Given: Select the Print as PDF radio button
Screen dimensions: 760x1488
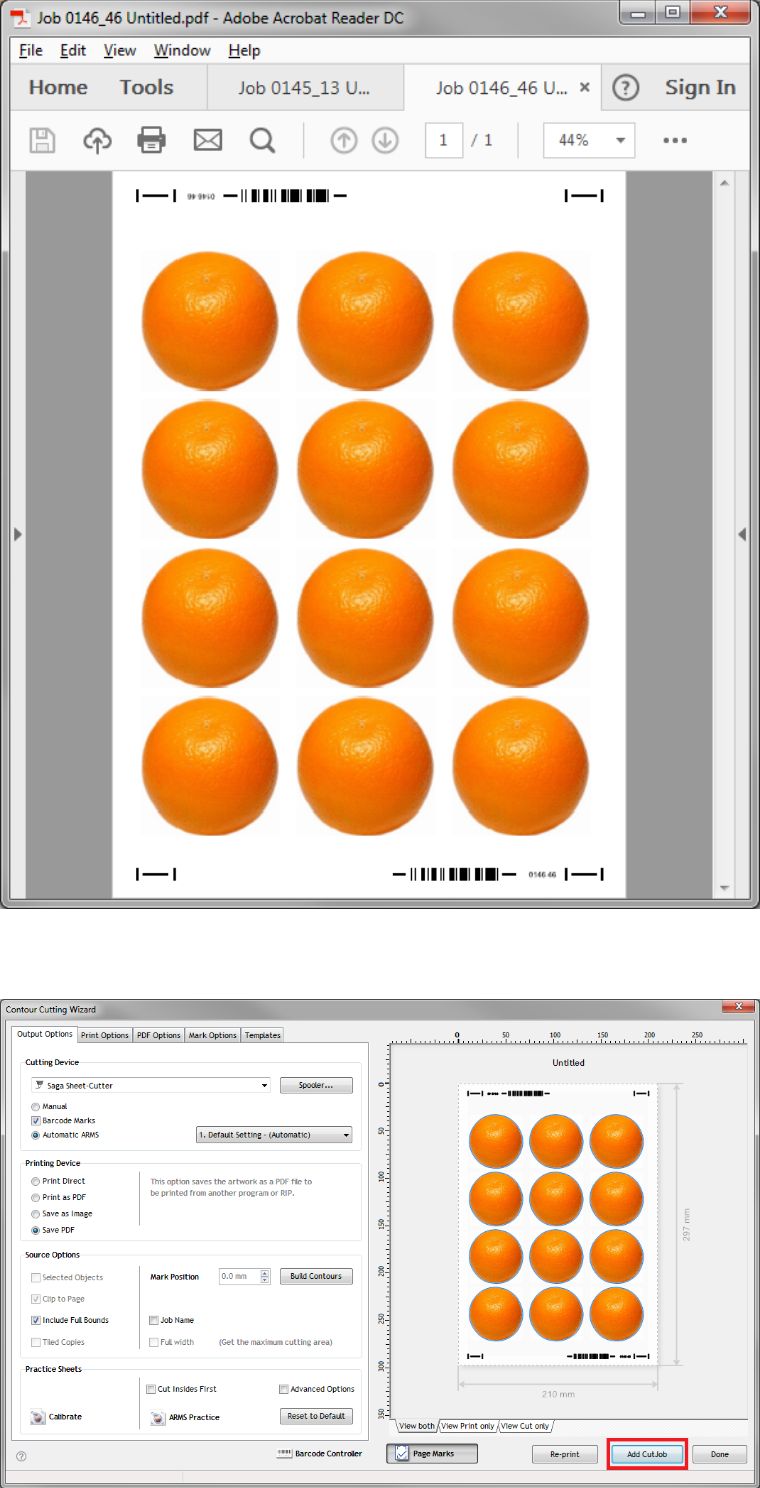Looking at the screenshot, I should pos(36,1197).
